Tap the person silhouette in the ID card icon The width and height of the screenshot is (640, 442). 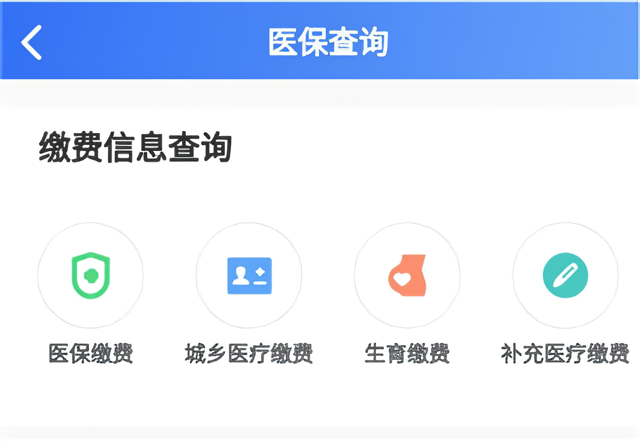[x=240, y=275]
